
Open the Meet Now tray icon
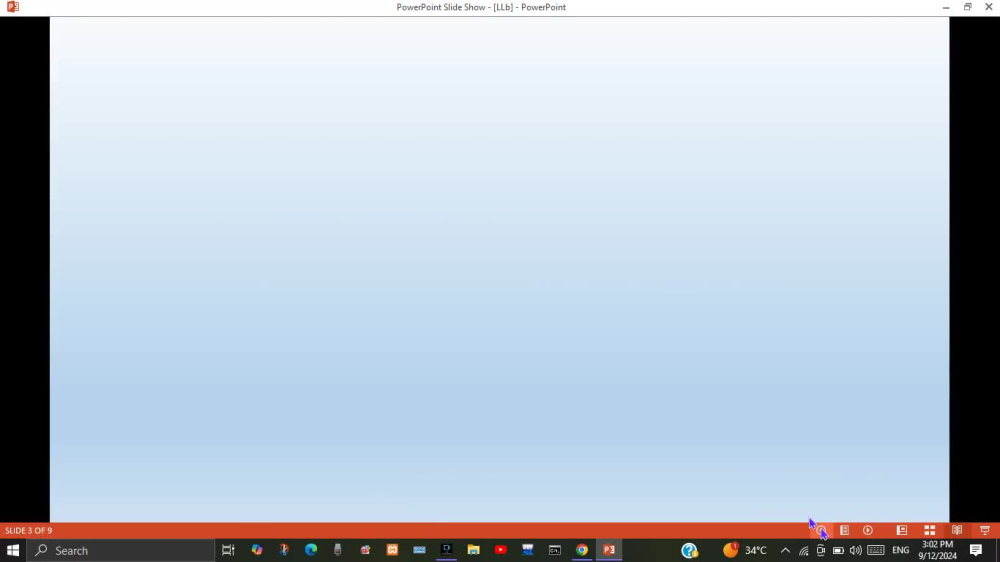click(821, 550)
